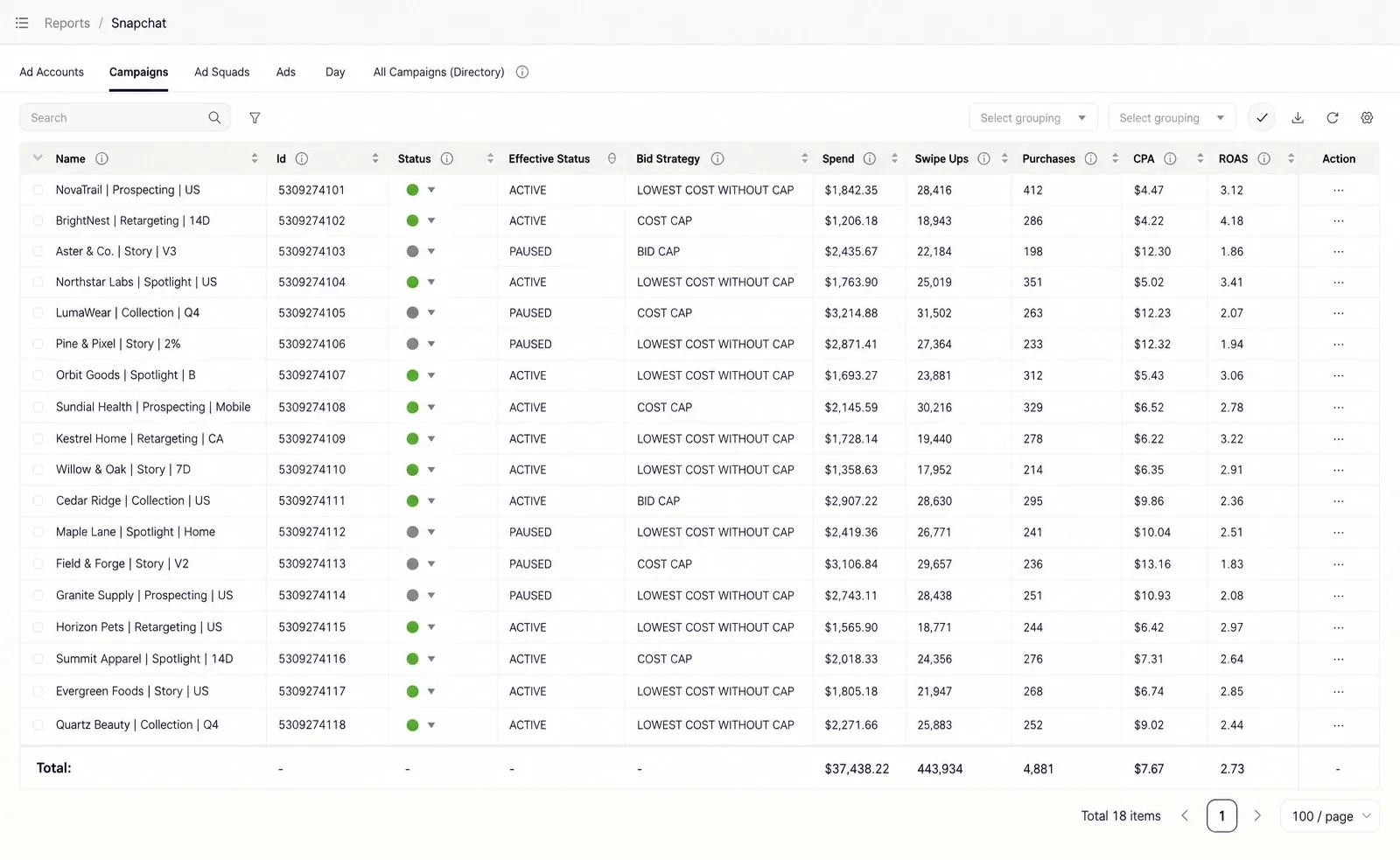The height and width of the screenshot is (860, 1400).
Task: Select the NovaTrail | Prospecting | US checkbox
Action: click(38, 191)
